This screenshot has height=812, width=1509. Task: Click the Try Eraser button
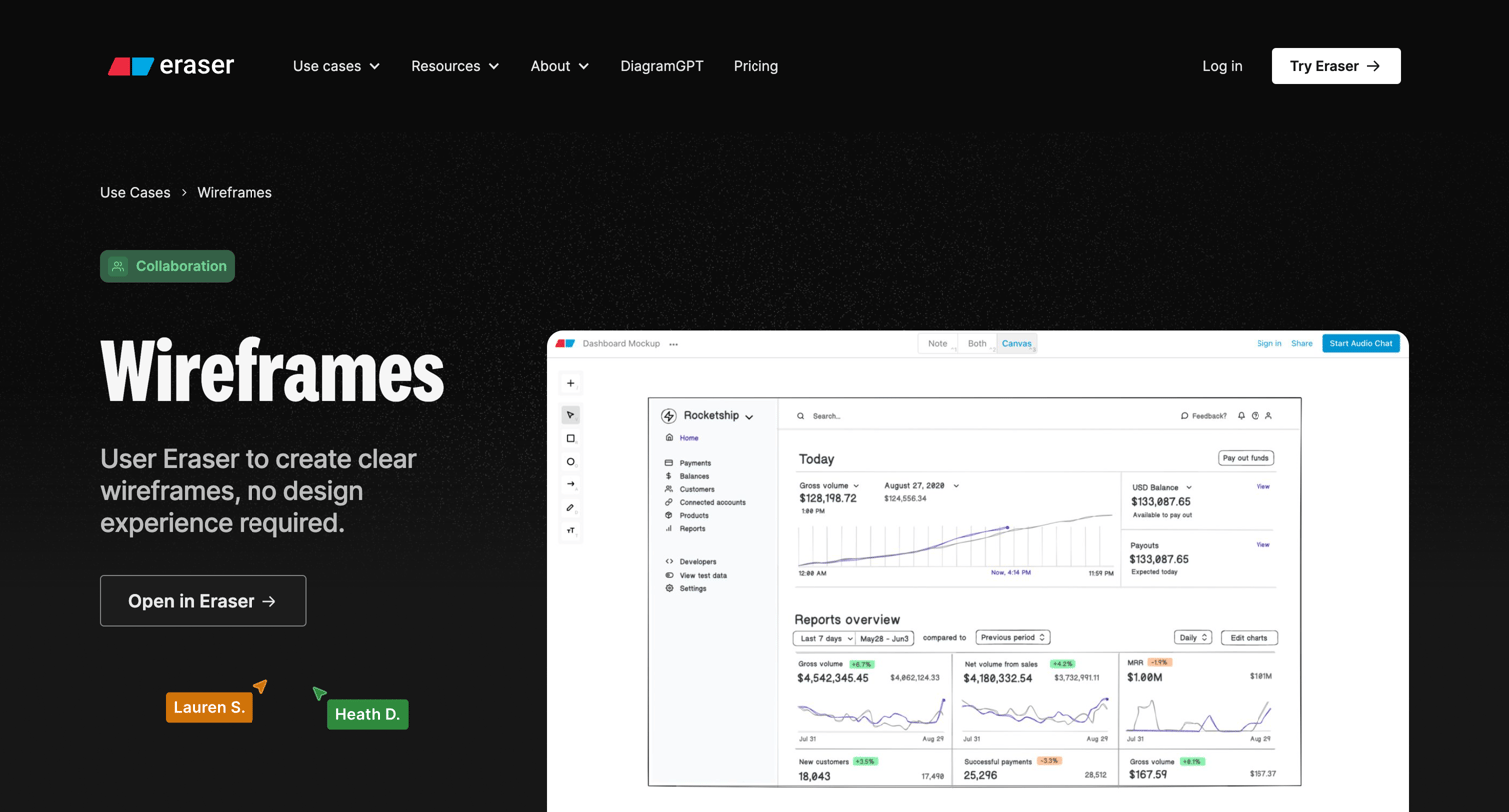(1336, 66)
